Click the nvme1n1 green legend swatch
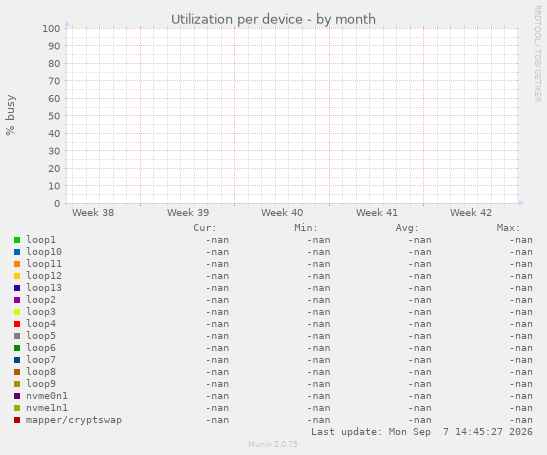 coord(17,408)
